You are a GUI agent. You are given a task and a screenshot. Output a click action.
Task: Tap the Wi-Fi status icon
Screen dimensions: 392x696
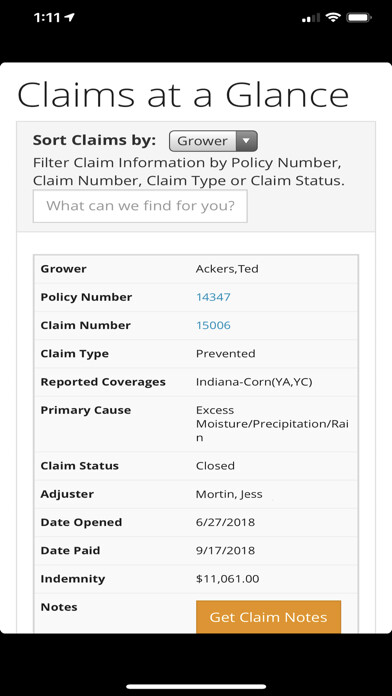[x=333, y=17]
